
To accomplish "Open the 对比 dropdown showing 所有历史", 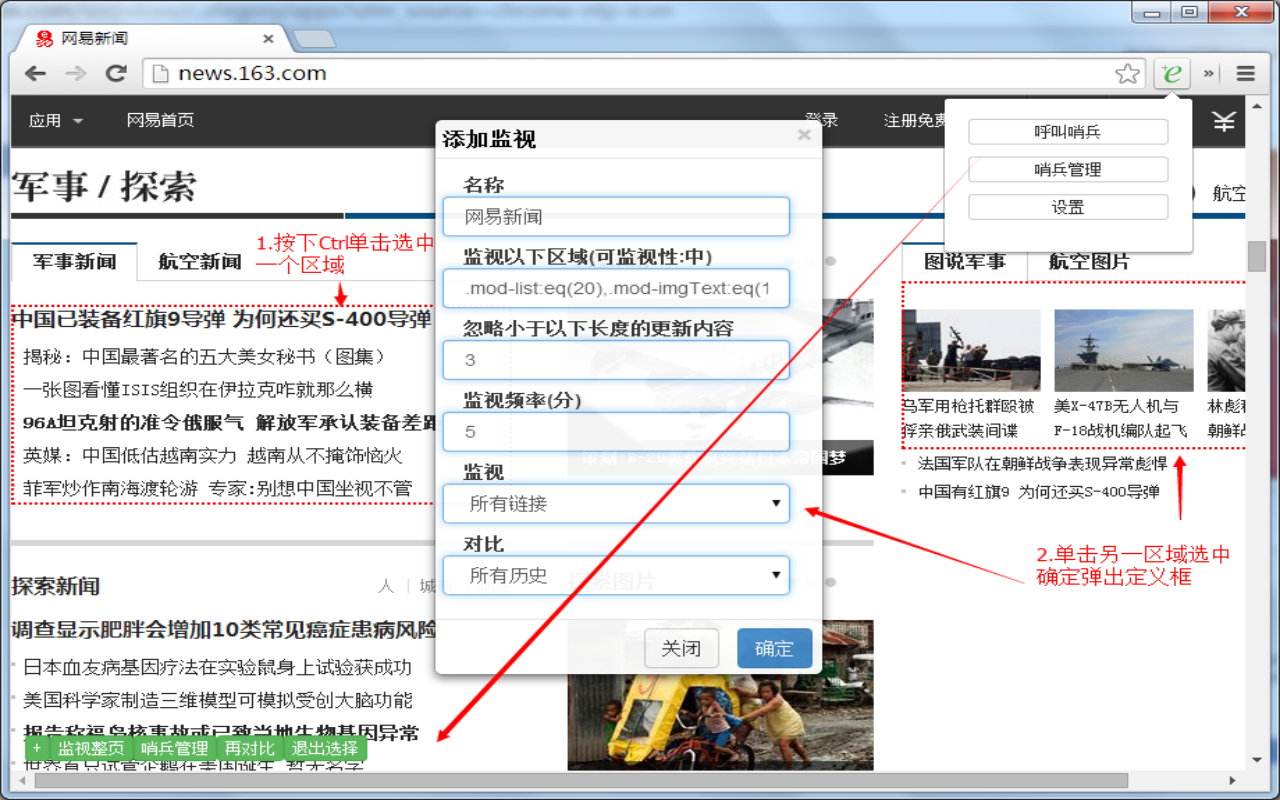I will (x=616, y=576).
